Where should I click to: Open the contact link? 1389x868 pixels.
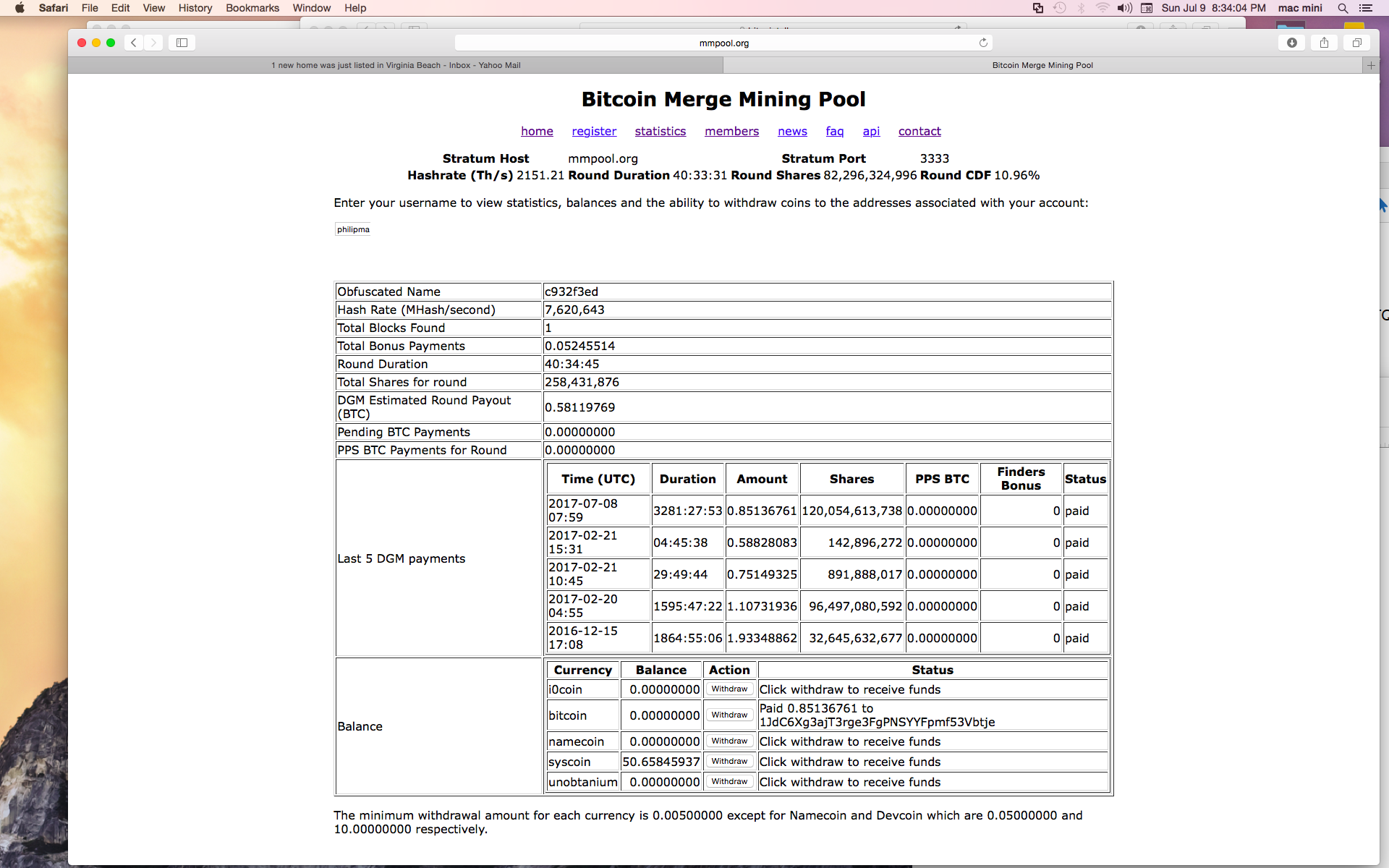pyautogui.click(x=919, y=131)
